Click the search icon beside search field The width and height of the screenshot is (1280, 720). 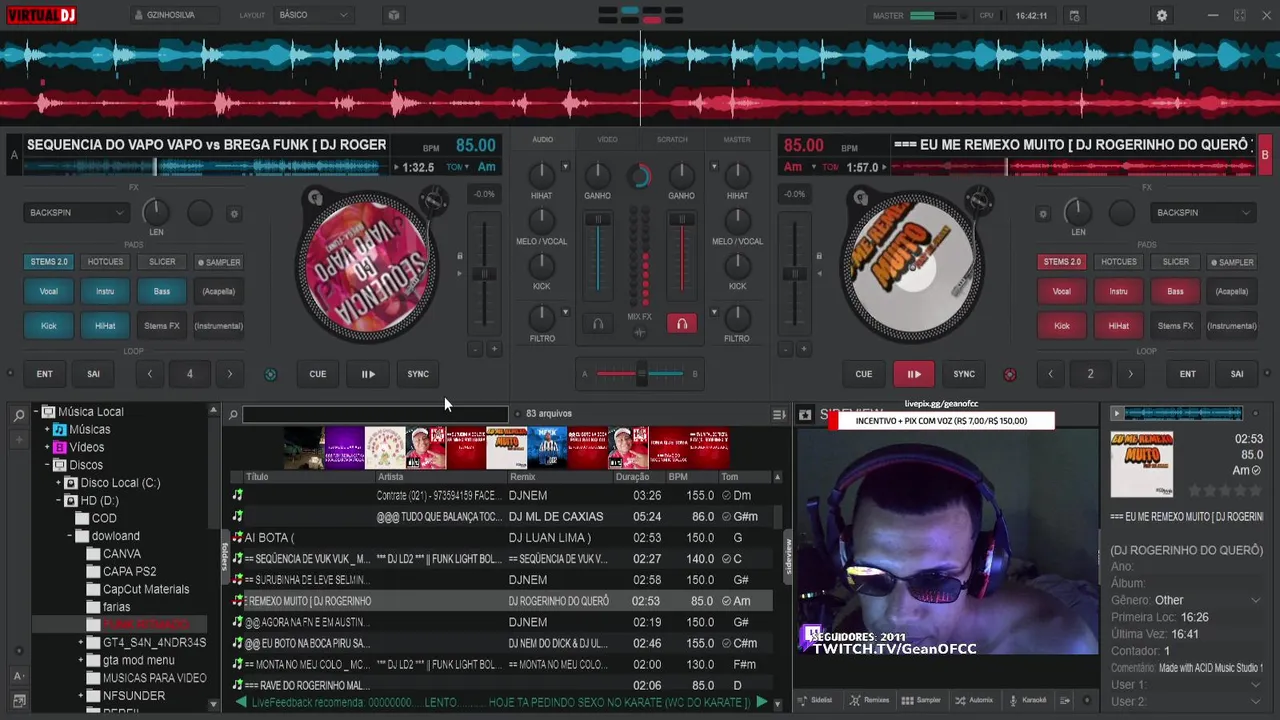pos(233,414)
